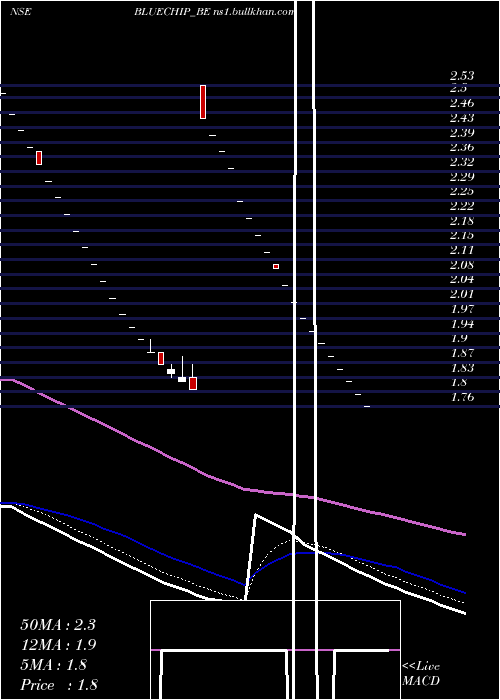Viewport: 500px width, 700px height.
Task: Click the 1.9 price axis label
Action: click(x=459, y=338)
